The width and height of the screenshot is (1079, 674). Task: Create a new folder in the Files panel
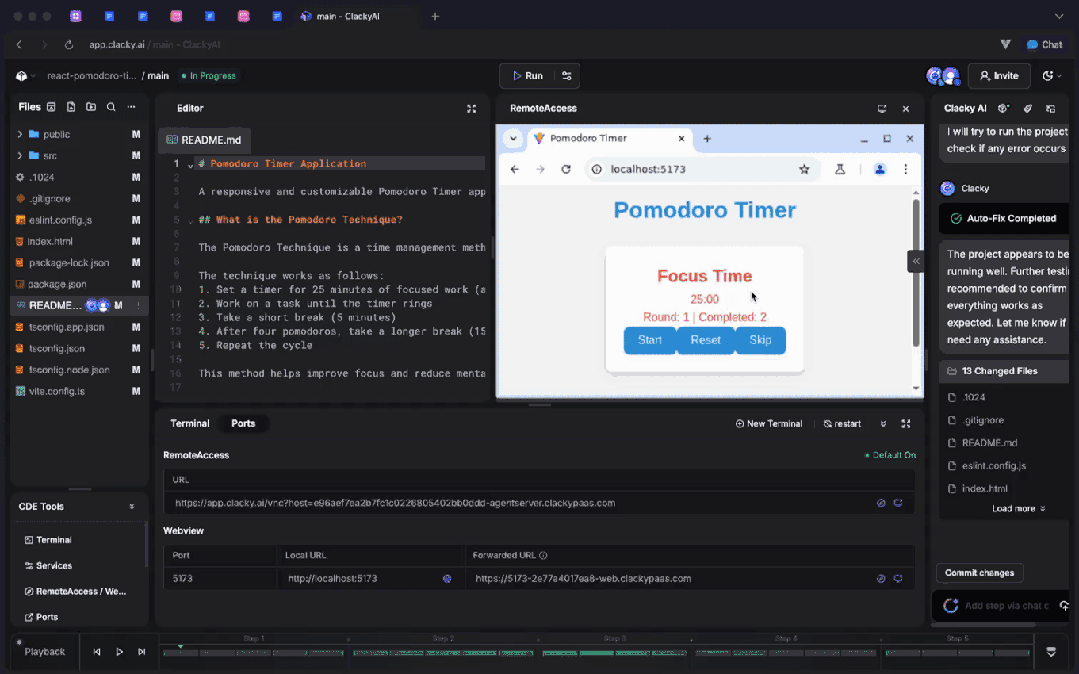(91, 107)
